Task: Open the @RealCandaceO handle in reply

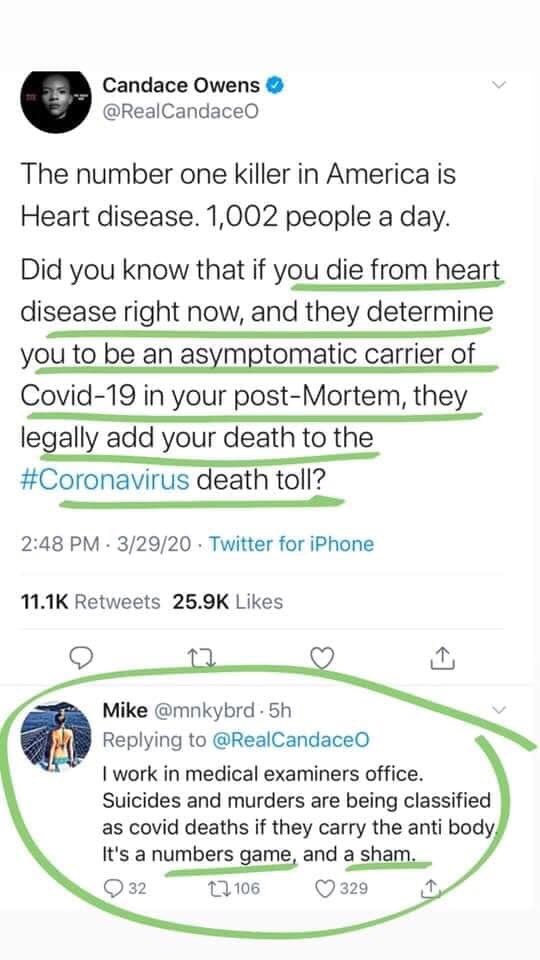Action: (291, 740)
